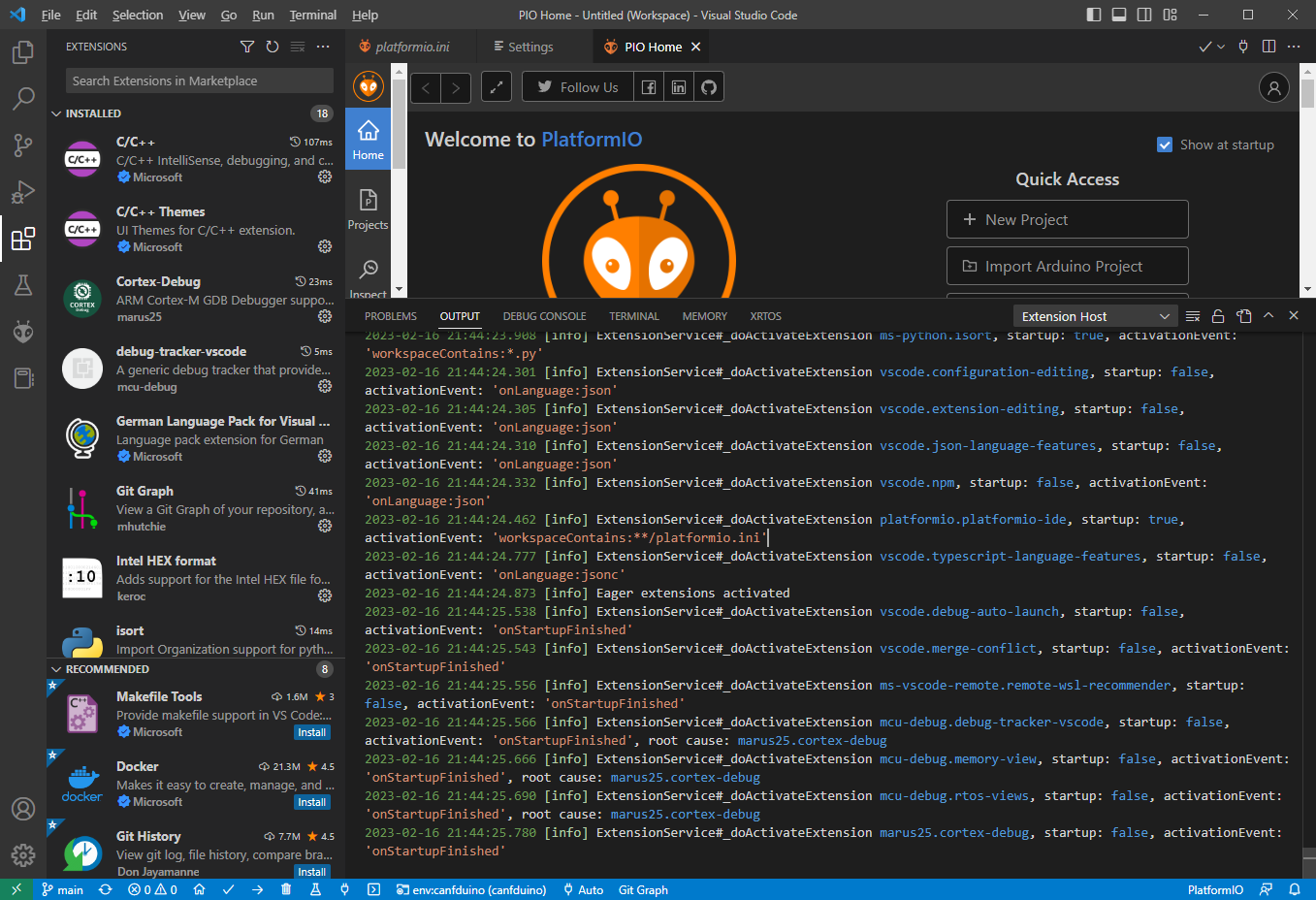Open PlatformIO Facebook page icon
The image size is (1316, 900).
click(x=649, y=87)
